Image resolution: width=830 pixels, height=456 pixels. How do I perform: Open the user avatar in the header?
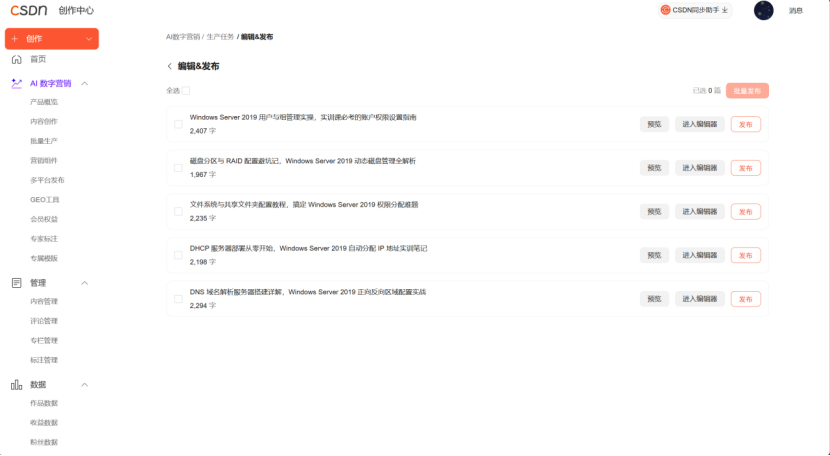click(x=763, y=10)
